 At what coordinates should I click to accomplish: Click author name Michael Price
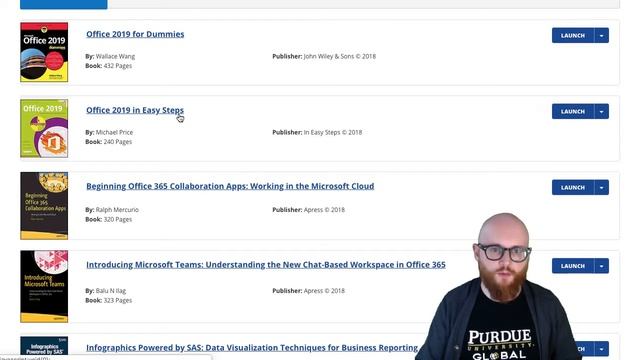coord(114,132)
